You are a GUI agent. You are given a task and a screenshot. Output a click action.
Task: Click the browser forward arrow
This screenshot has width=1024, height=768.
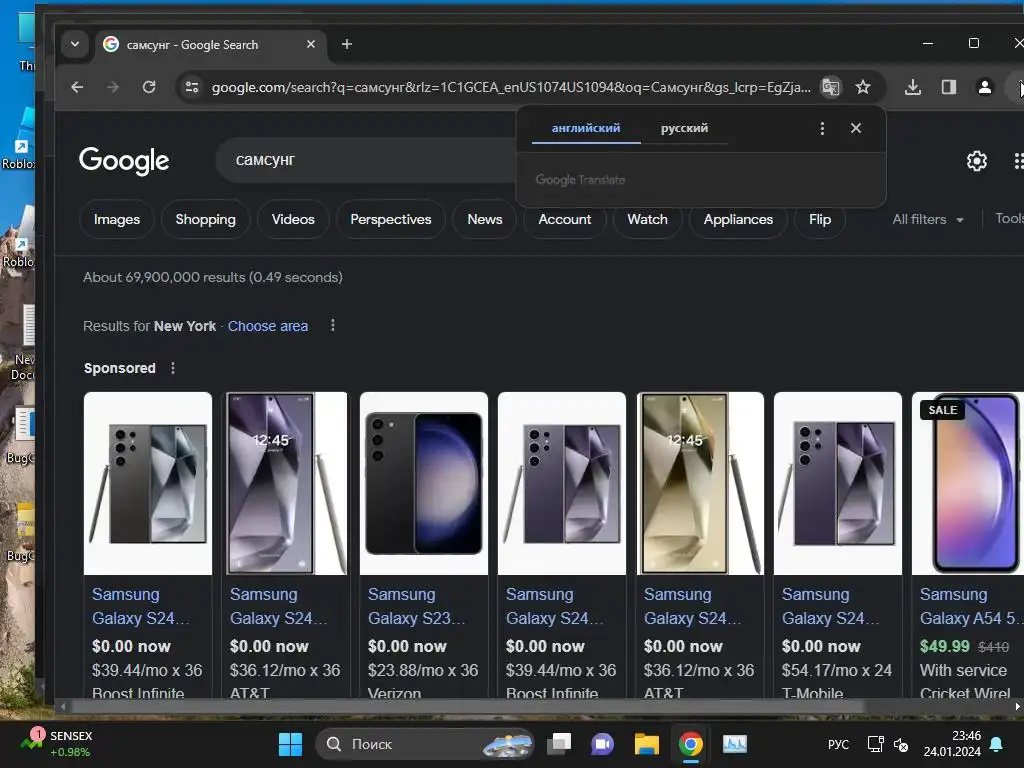click(113, 87)
